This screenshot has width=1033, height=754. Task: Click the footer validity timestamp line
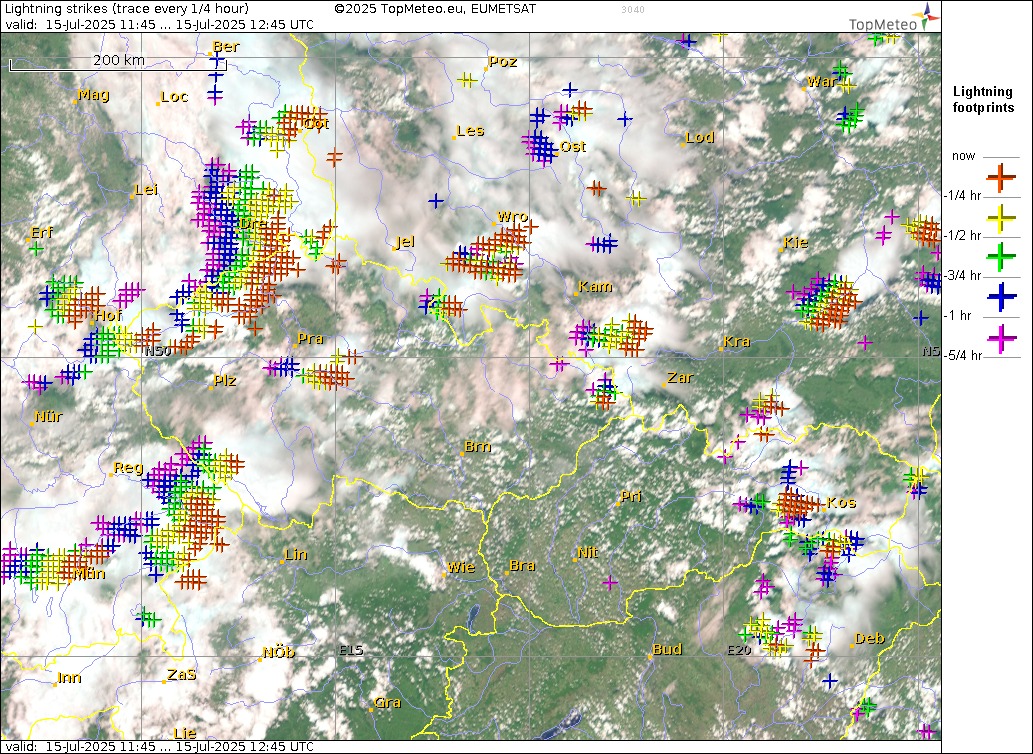pyautogui.click(x=159, y=747)
